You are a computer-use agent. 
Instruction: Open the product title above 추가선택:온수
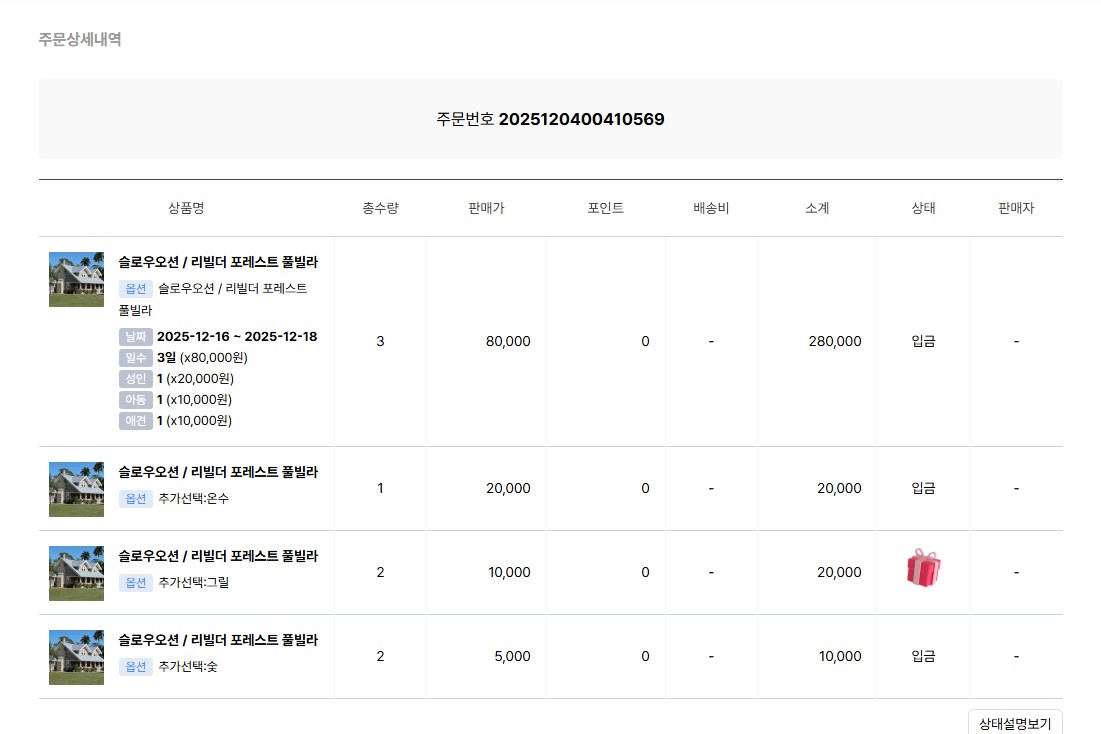[218, 472]
